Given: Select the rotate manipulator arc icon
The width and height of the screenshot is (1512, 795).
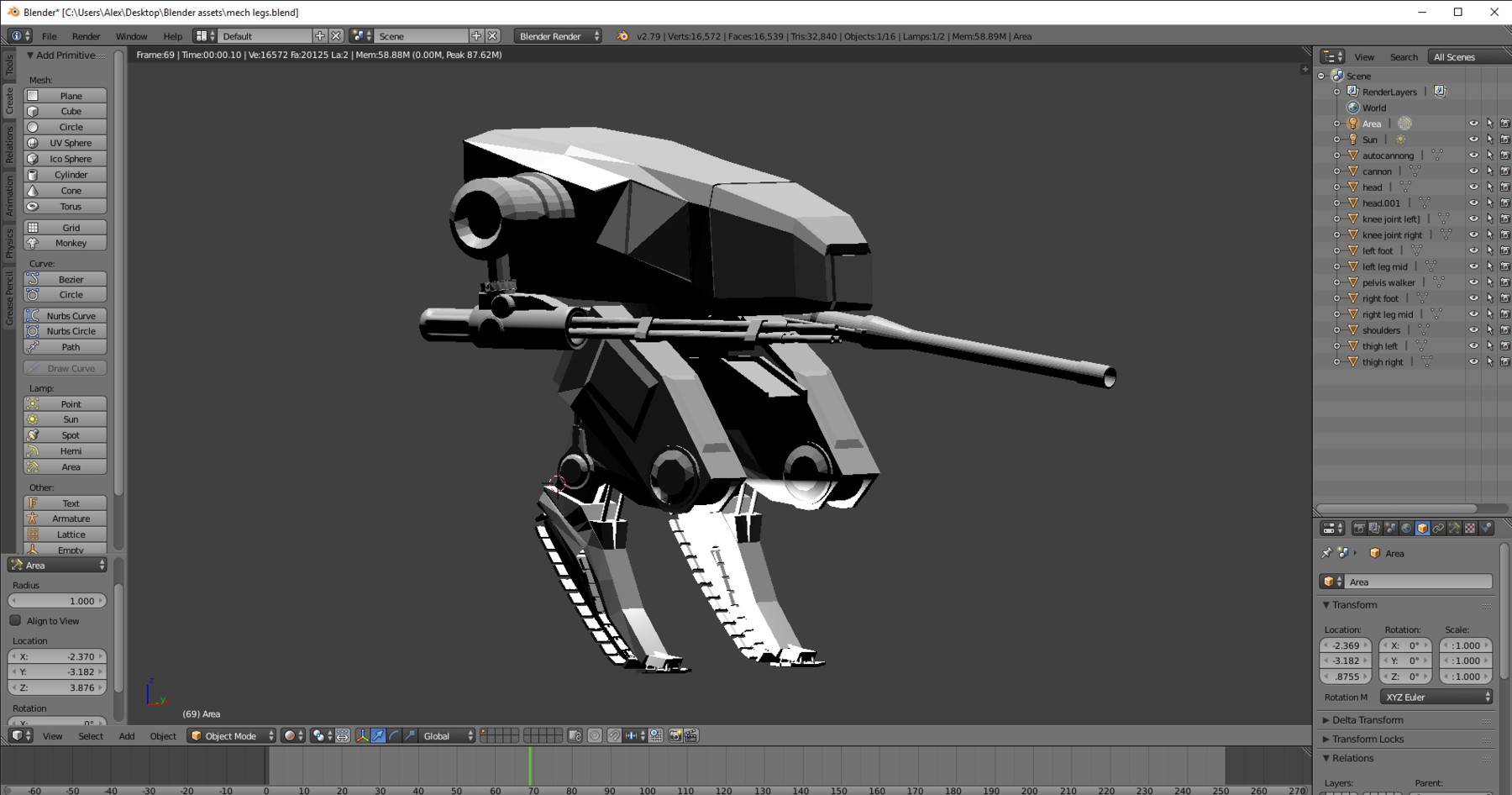Looking at the screenshot, I should (394, 736).
